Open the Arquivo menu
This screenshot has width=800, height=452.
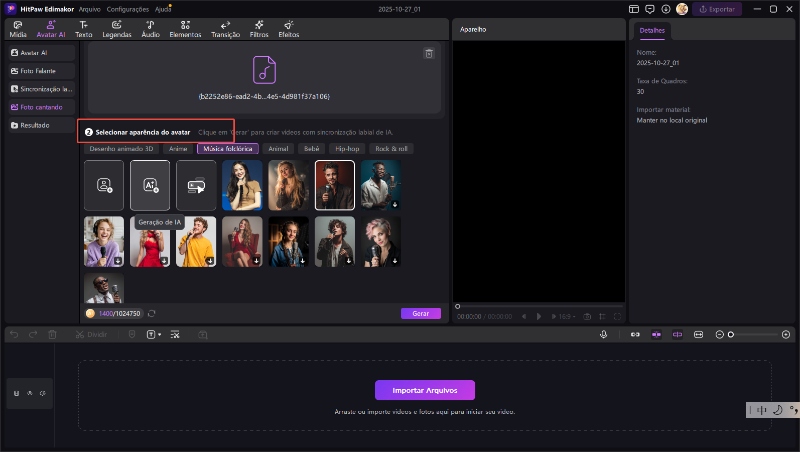(x=89, y=8)
